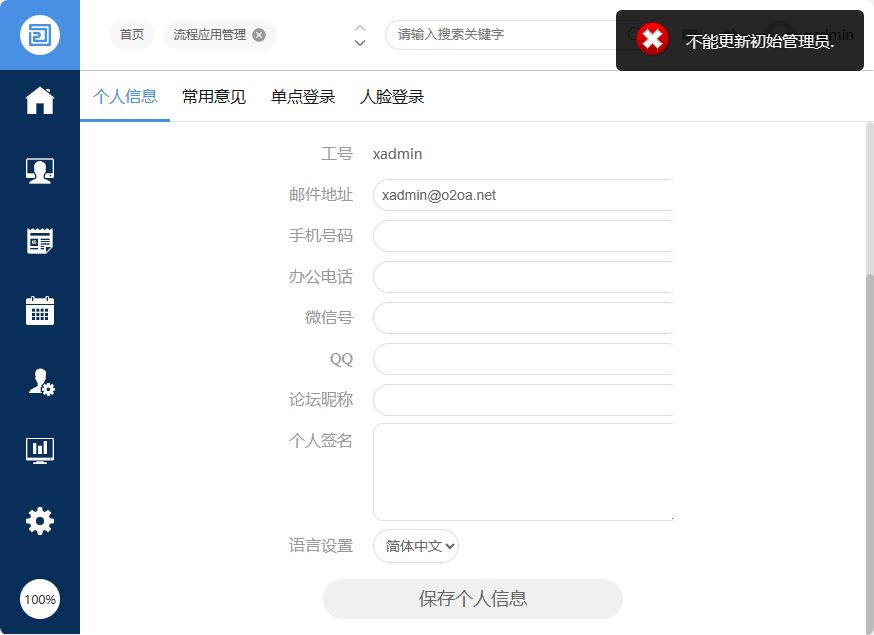This screenshot has height=635, width=874.
Task: Click the vertical scrollbar thumb
Action: pyautogui.click(x=870, y=452)
